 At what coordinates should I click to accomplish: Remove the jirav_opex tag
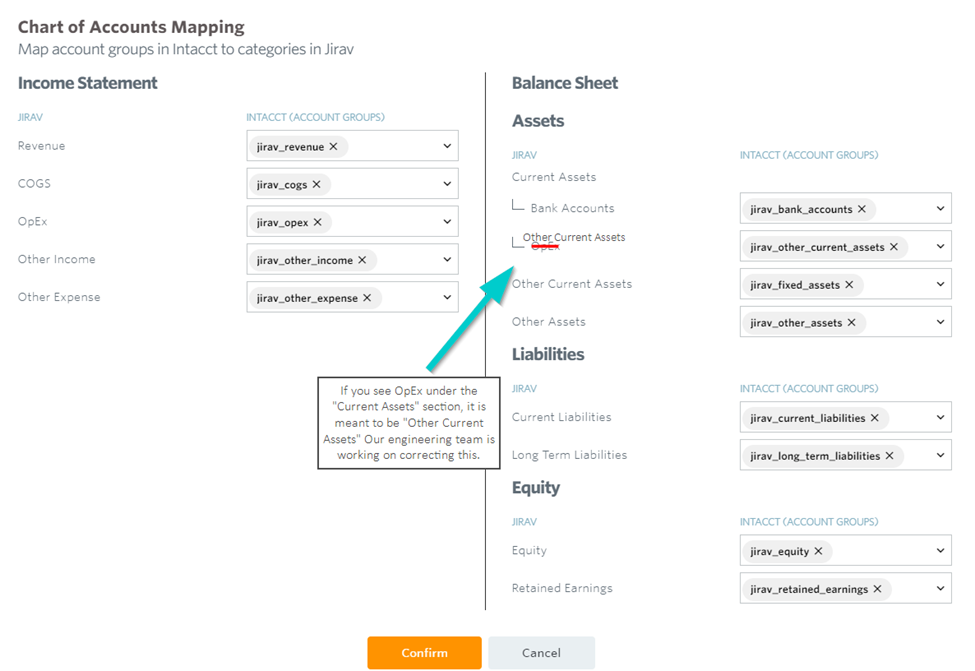tap(318, 223)
